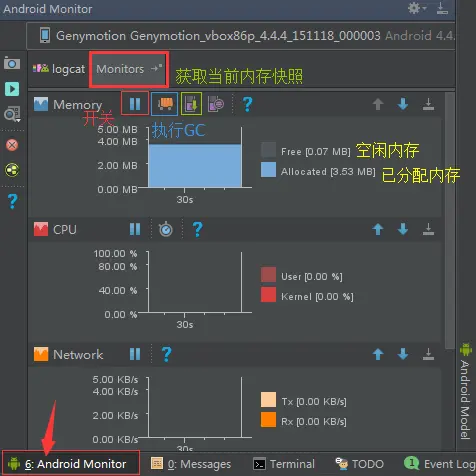
Task: Open the TODO tool tab
Action: point(359,464)
